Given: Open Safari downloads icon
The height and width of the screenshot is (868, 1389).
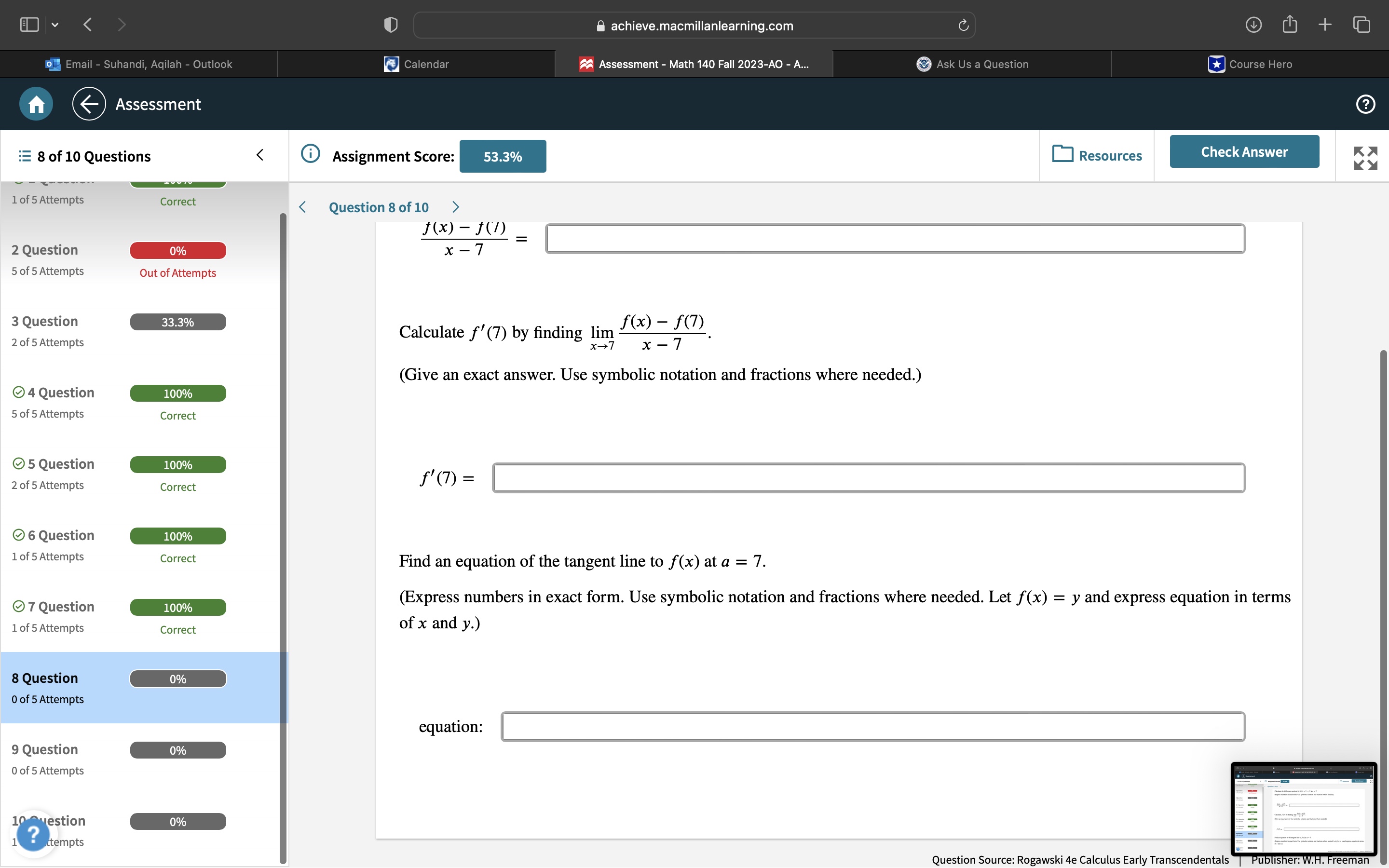Looking at the screenshot, I should (x=1253, y=25).
